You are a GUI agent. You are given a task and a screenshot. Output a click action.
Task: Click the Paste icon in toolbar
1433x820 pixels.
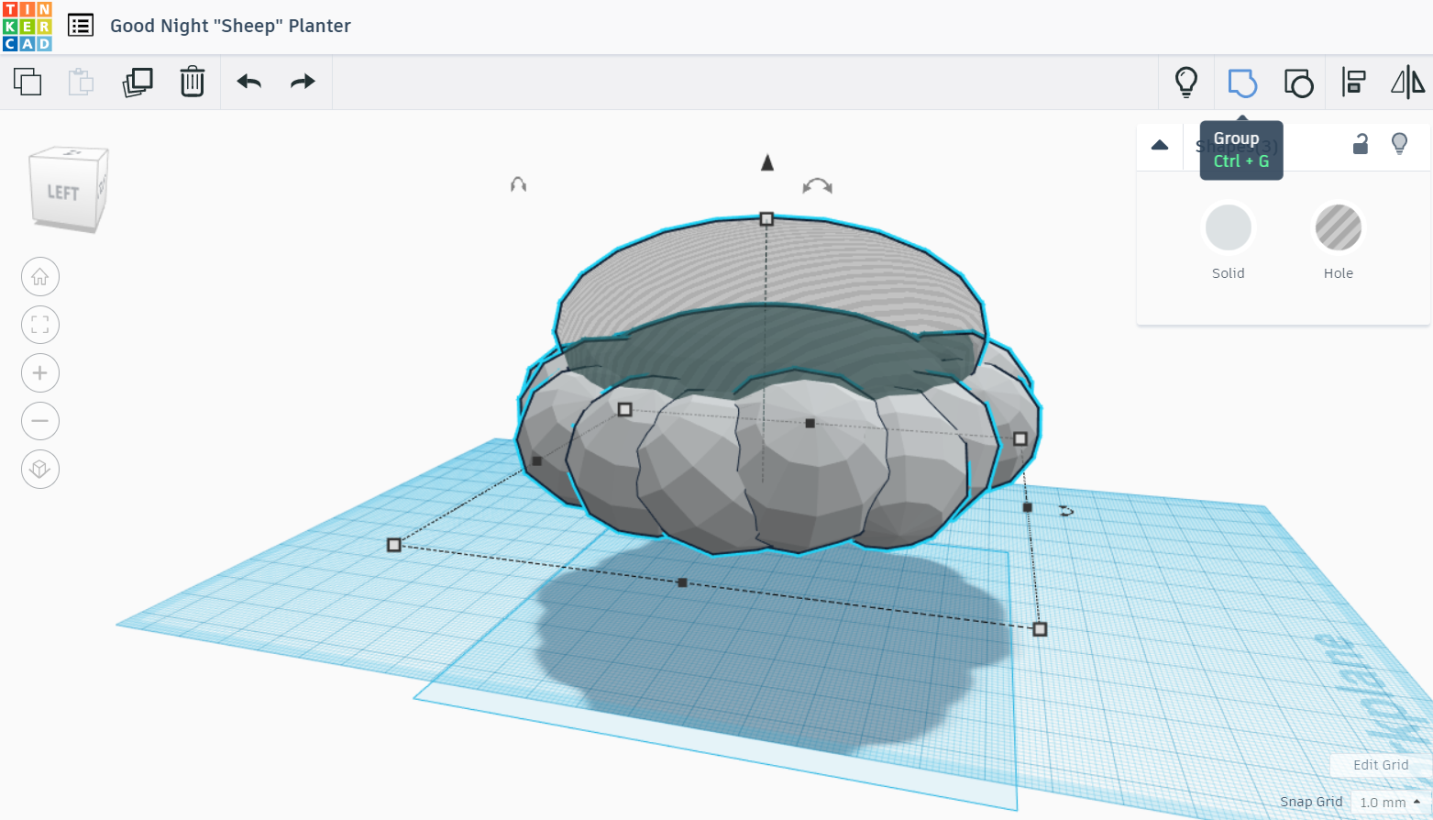pos(81,82)
